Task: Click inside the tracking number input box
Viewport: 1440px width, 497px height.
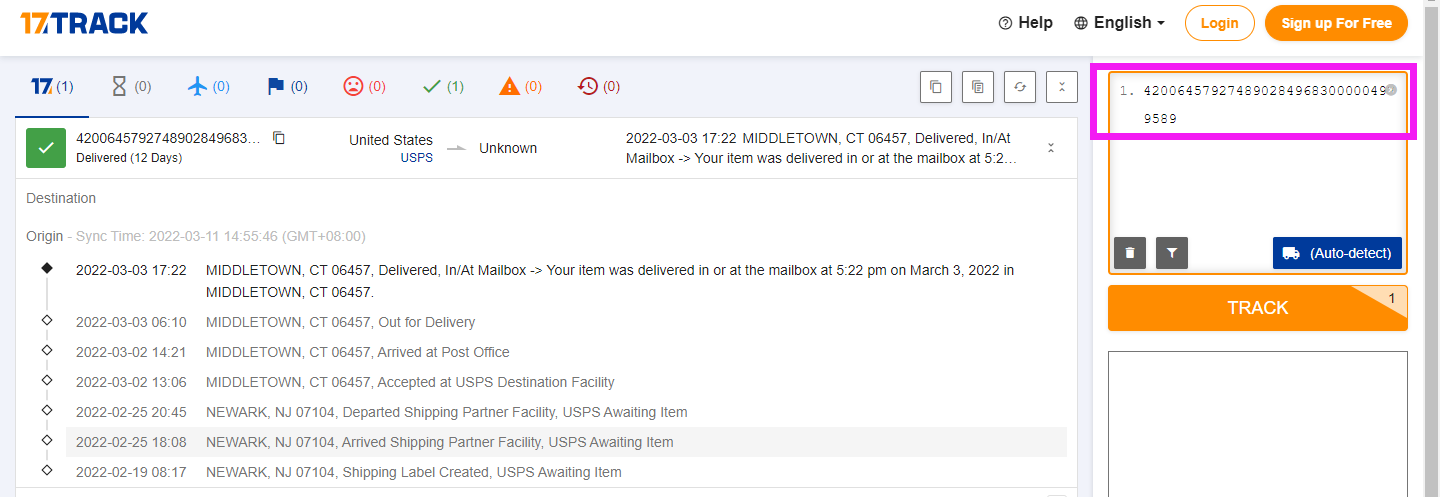Action: pos(1257,180)
